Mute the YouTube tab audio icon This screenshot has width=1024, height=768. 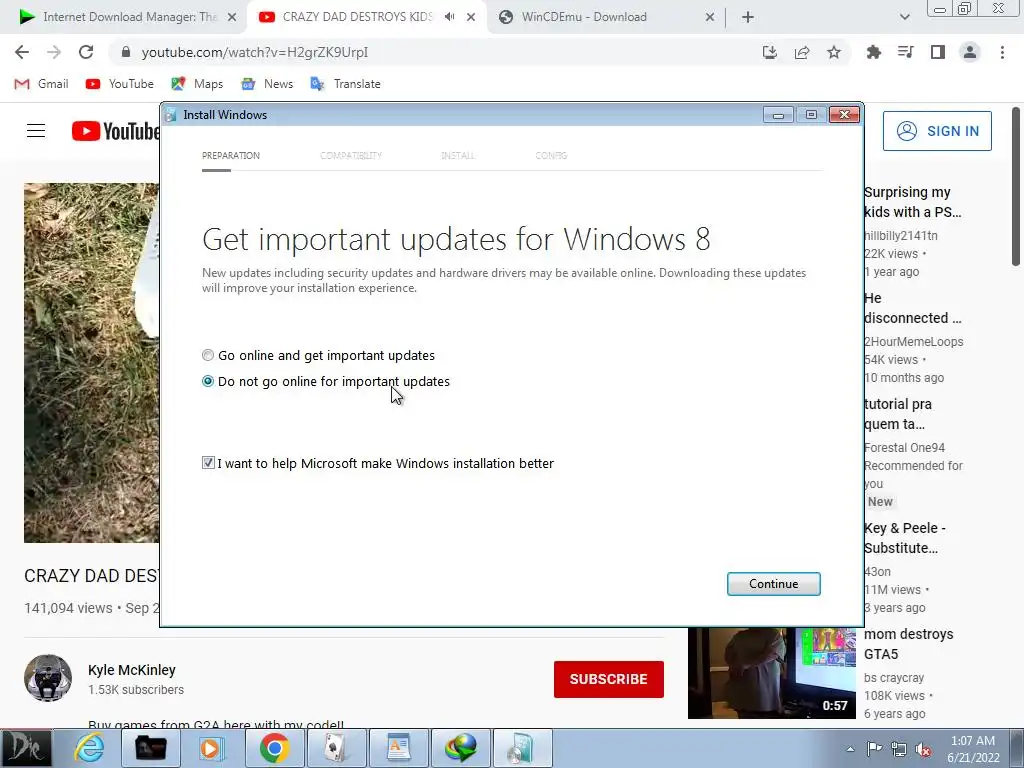point(449,17)
